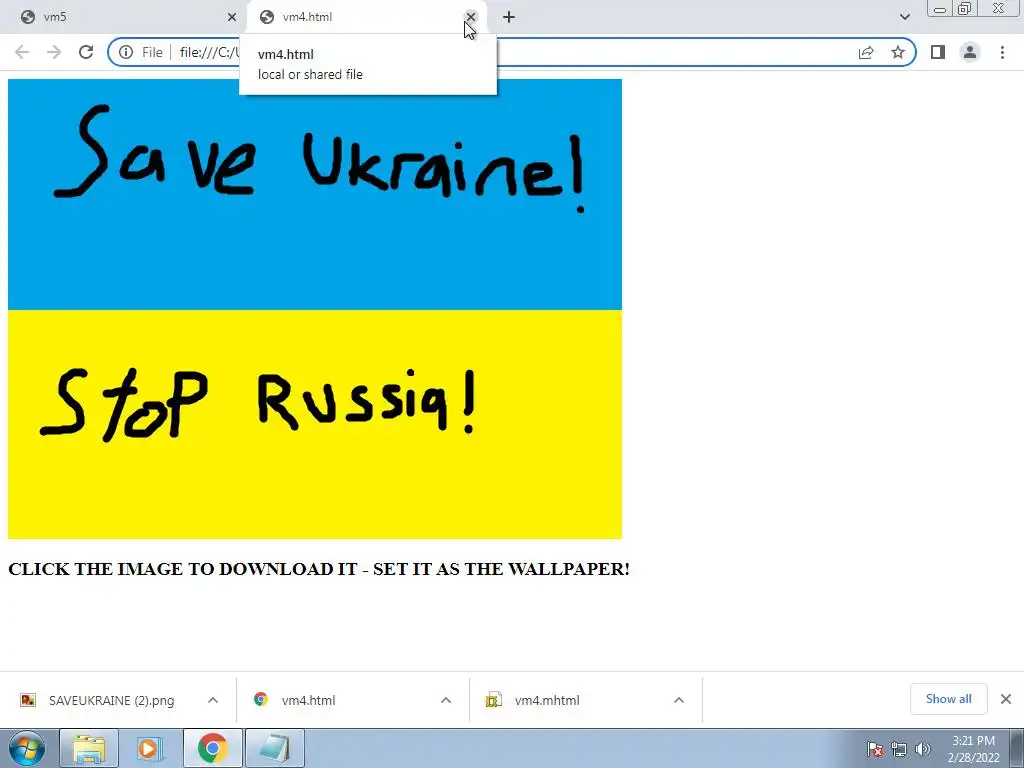Open network status tray icon
This screenshot has height=768, width=1024.
[899, 750]
